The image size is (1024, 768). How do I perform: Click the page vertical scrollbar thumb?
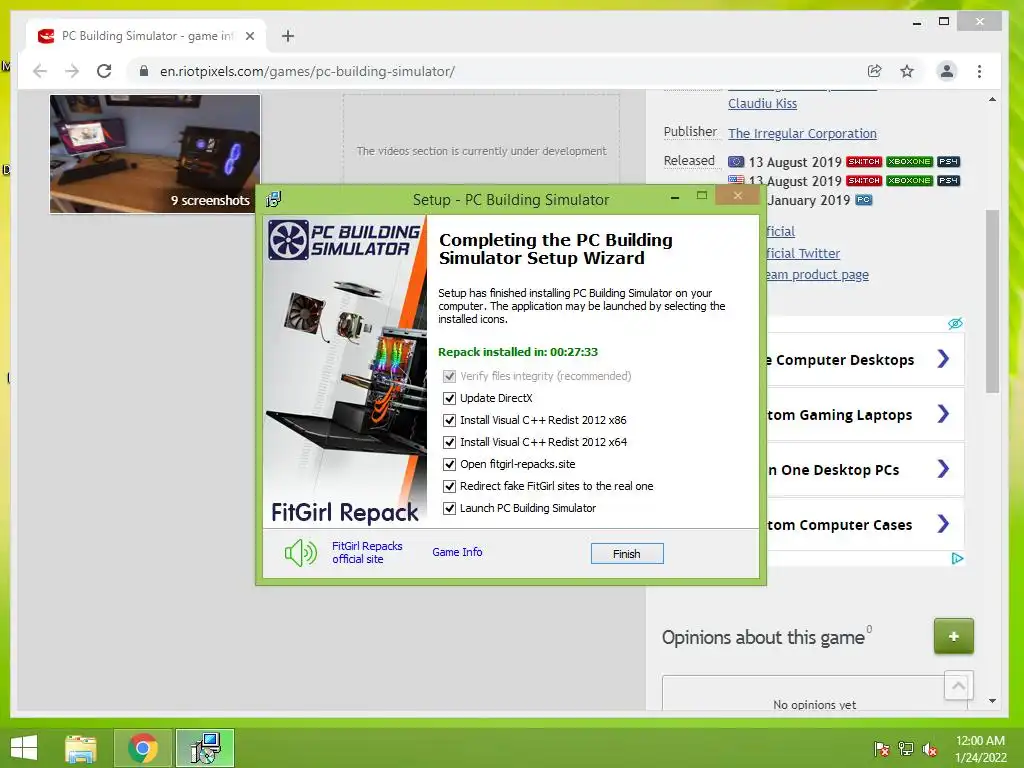coord(992,301)
